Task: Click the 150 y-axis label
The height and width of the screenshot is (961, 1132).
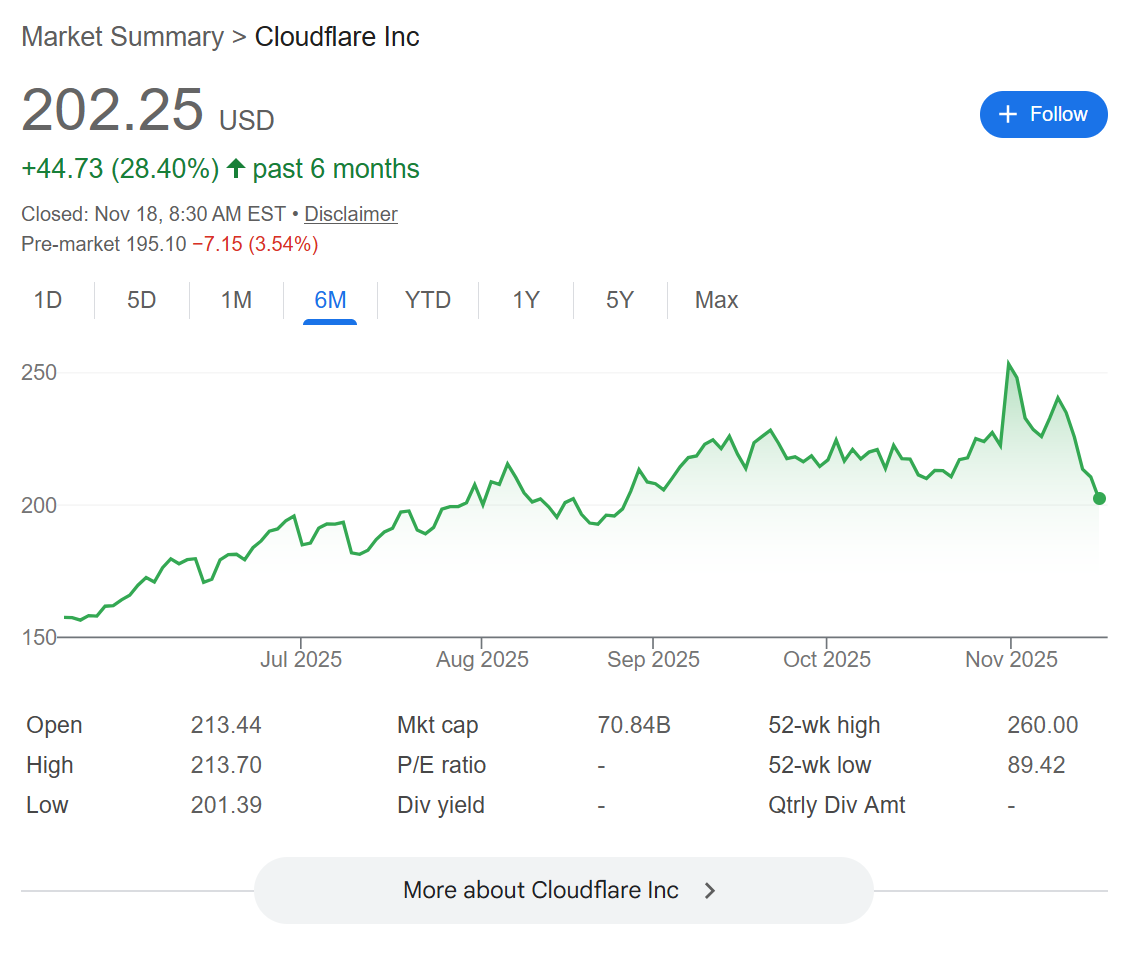Action: pyautogui.click(x=39, y=638)
